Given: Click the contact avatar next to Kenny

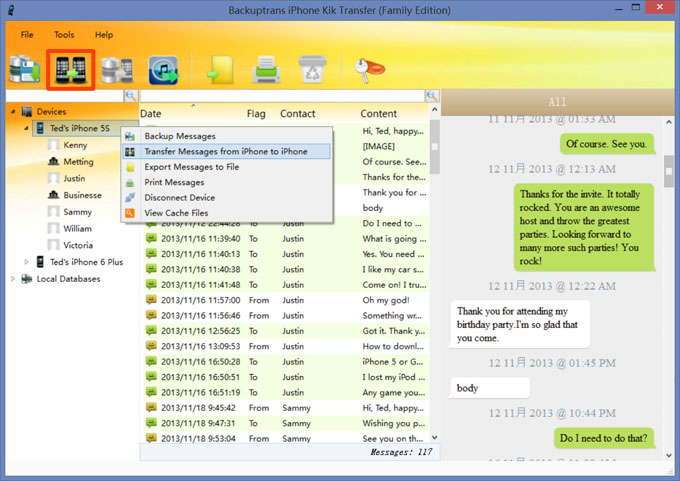Looking at the screenshot, I should [x=53, y=145].
